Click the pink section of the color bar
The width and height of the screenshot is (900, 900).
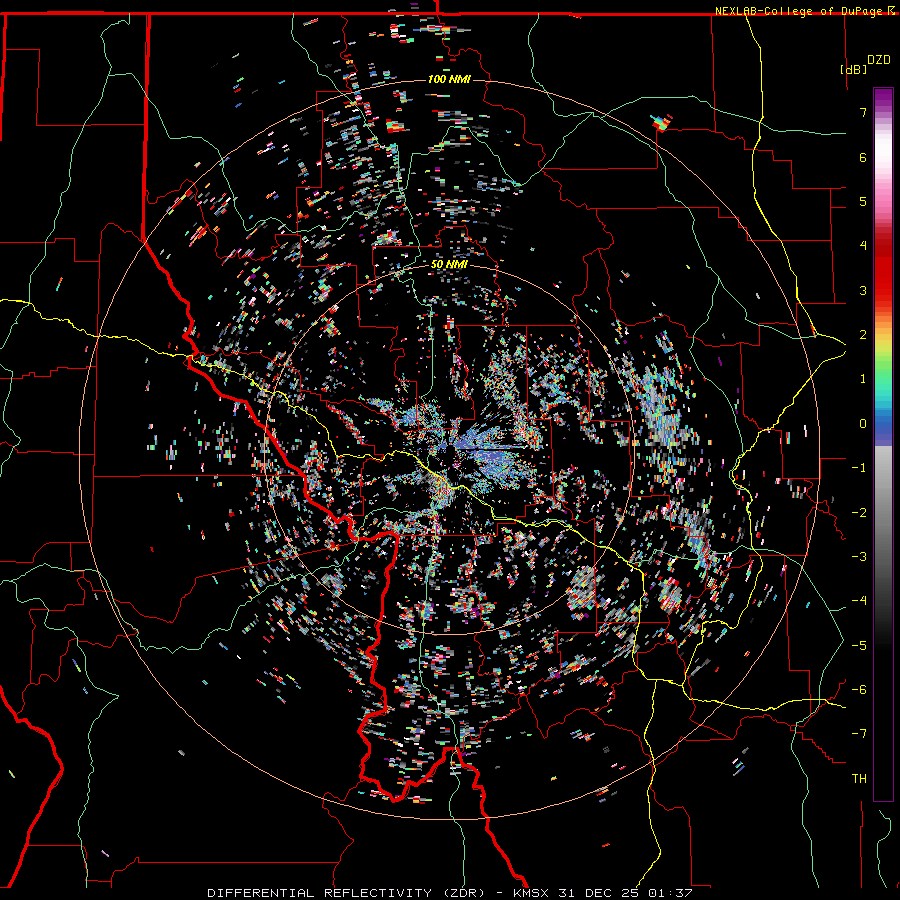point(883,198)
